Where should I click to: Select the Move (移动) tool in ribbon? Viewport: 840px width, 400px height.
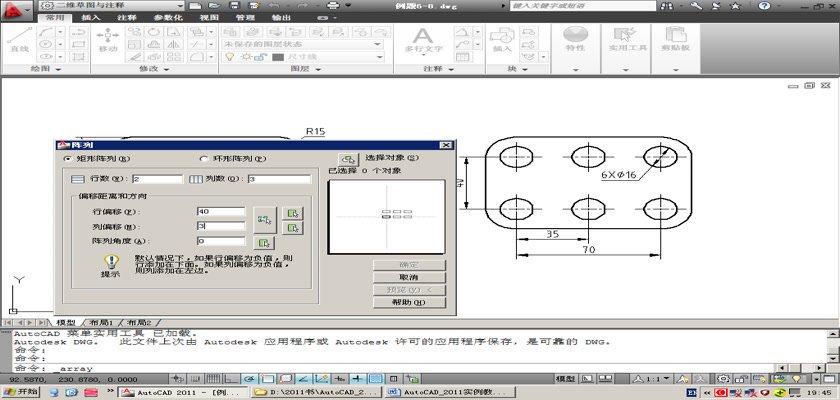(x=107, y=40)
